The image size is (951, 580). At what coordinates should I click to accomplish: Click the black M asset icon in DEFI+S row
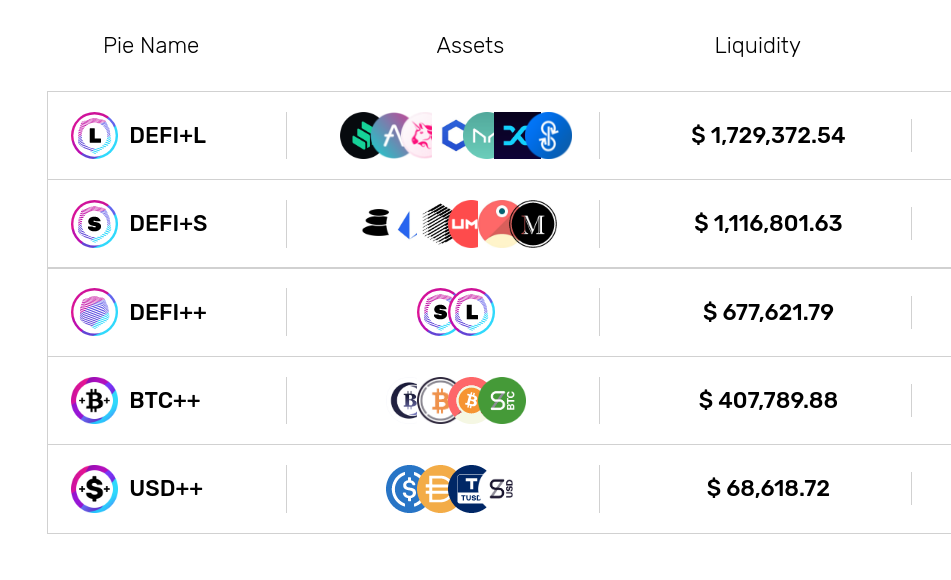[x=533, y=224]
